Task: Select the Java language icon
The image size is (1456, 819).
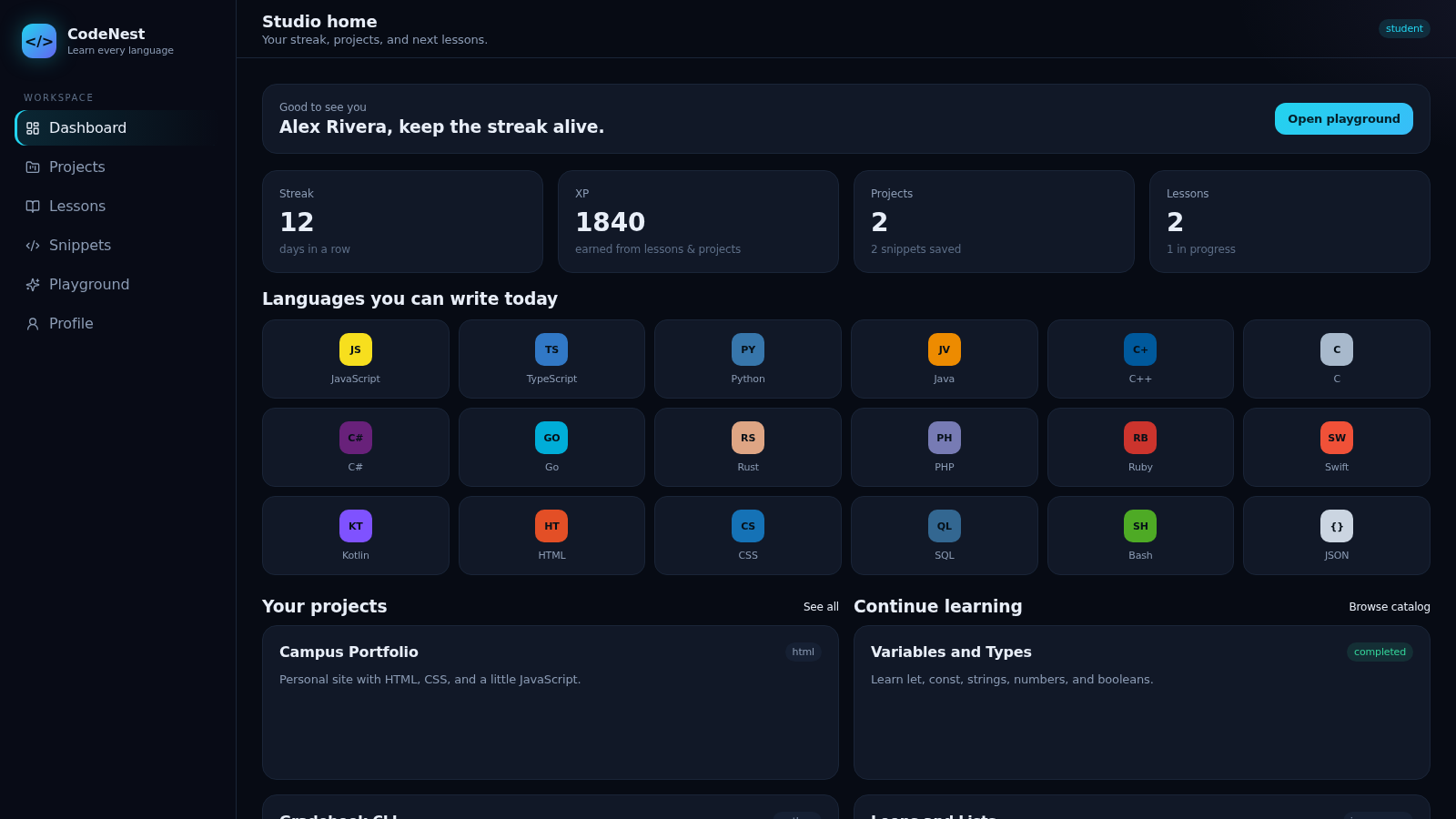Action: coord(945,349)
